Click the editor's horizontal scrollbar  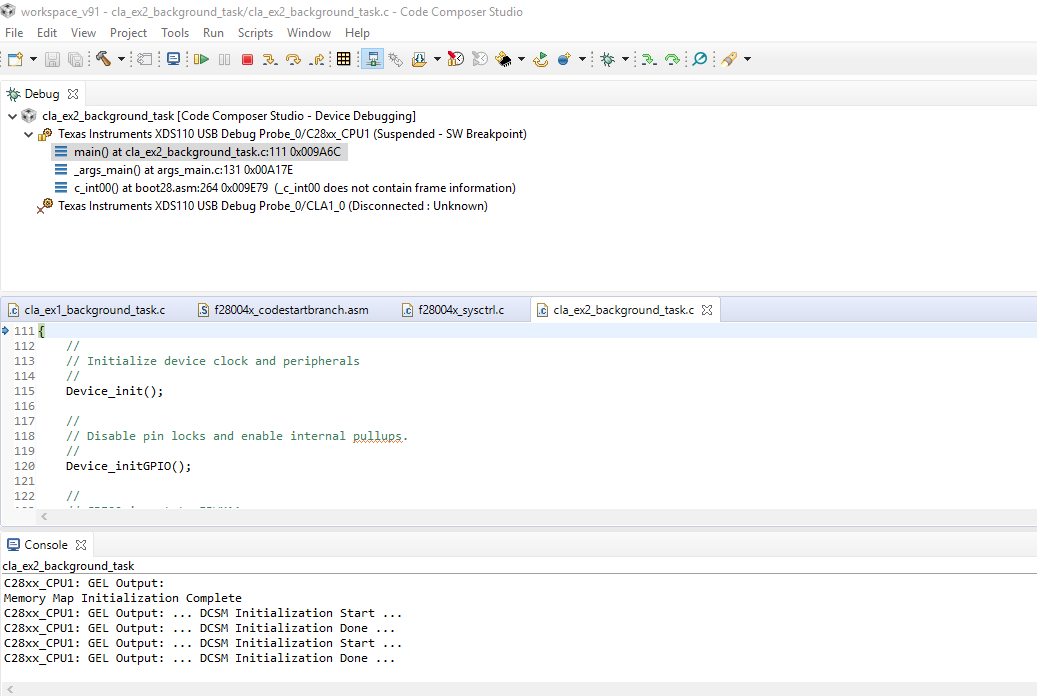pyautogui.click(x=500, y=517)
